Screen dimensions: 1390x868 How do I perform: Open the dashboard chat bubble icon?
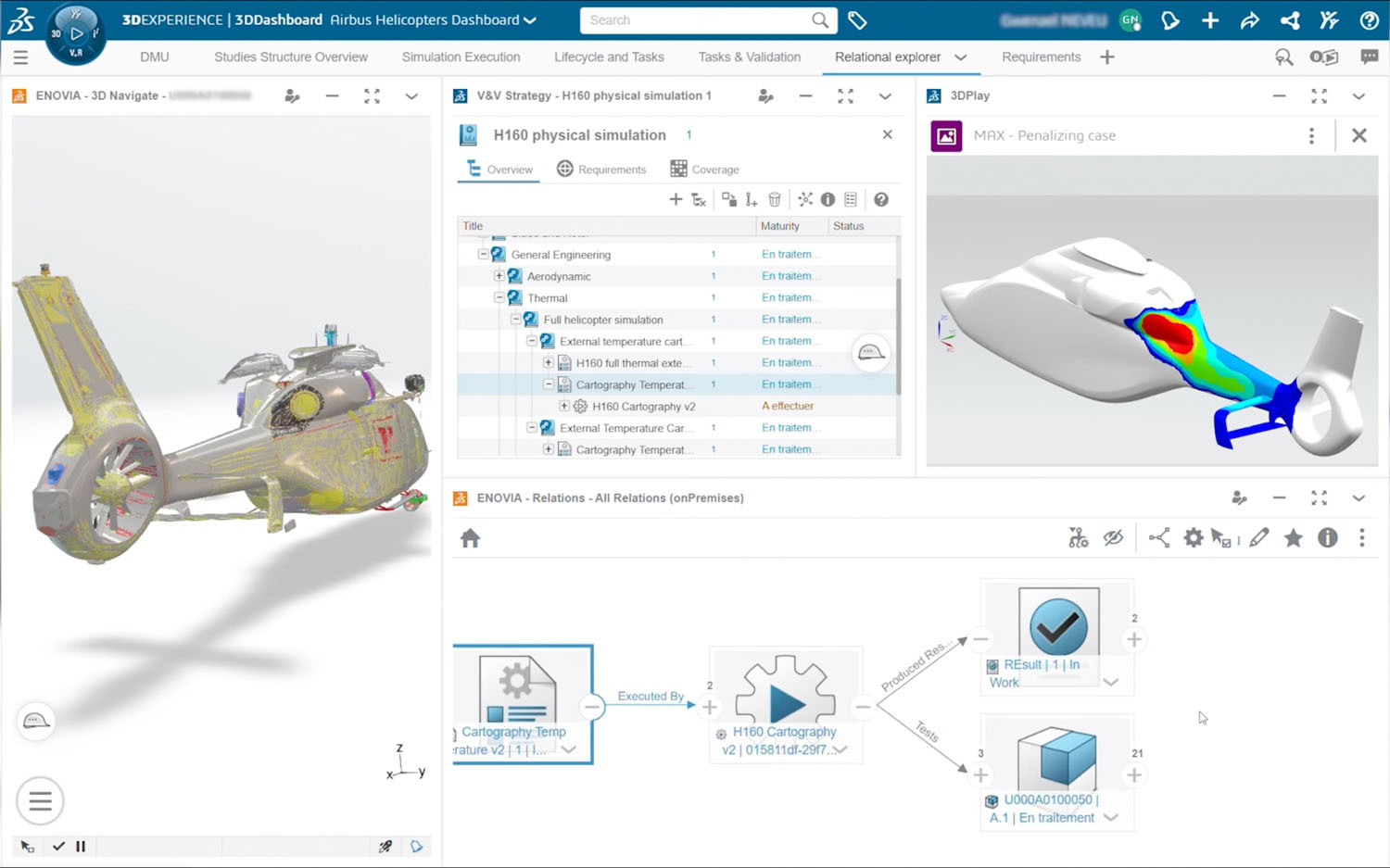[x=1369, y=57]
